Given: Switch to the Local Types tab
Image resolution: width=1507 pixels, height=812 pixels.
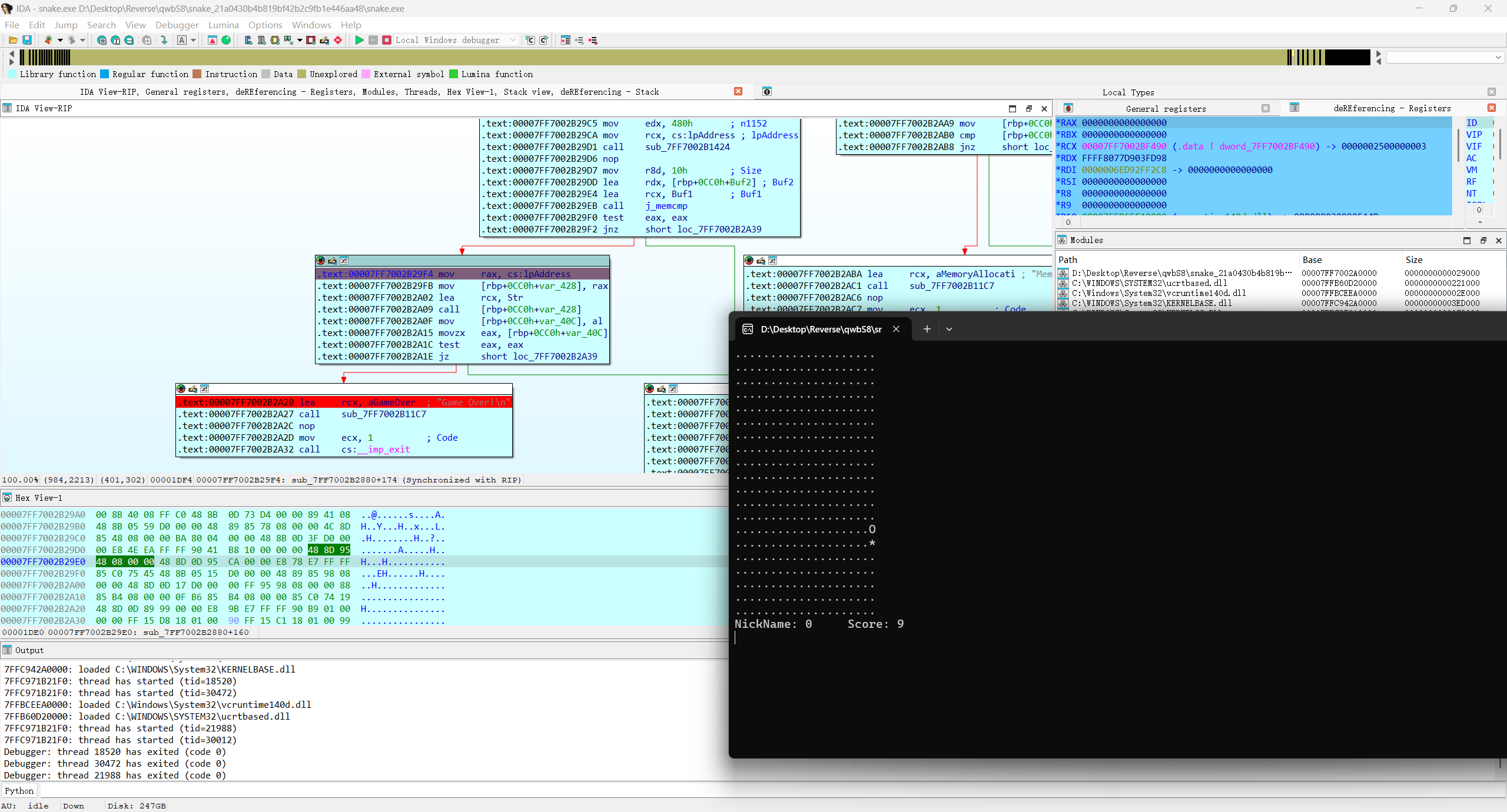Looking at the screenshot, I should tap(1127, 92).
